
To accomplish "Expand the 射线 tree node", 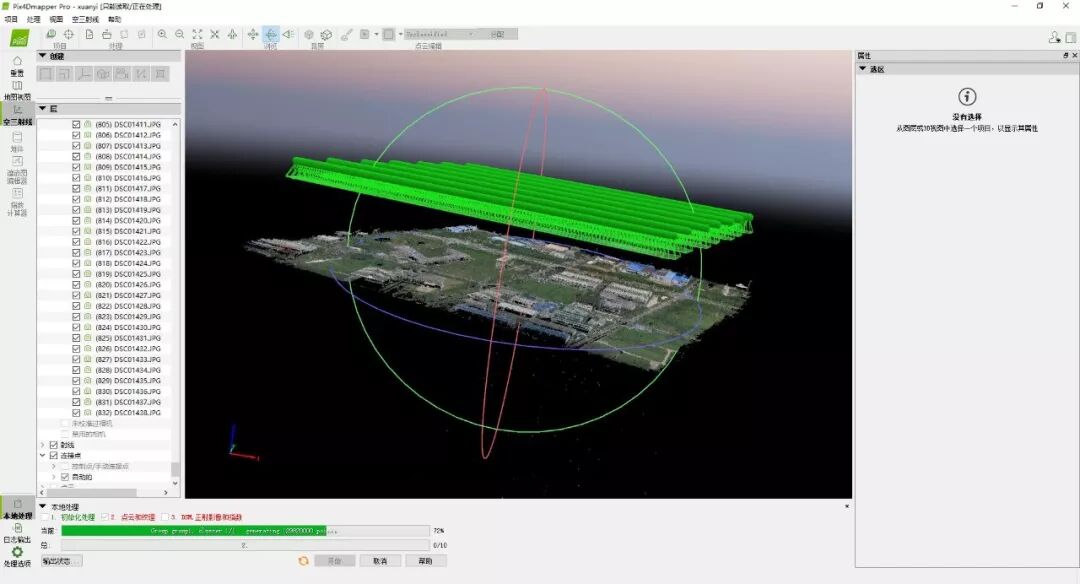I will [x=43, y=445].
